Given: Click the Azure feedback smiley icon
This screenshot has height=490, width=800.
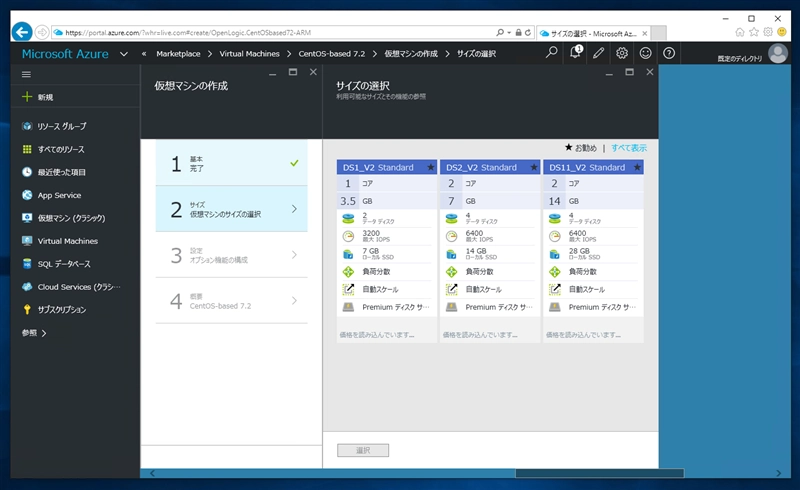Looking at the screenshot, I should 645,53.
